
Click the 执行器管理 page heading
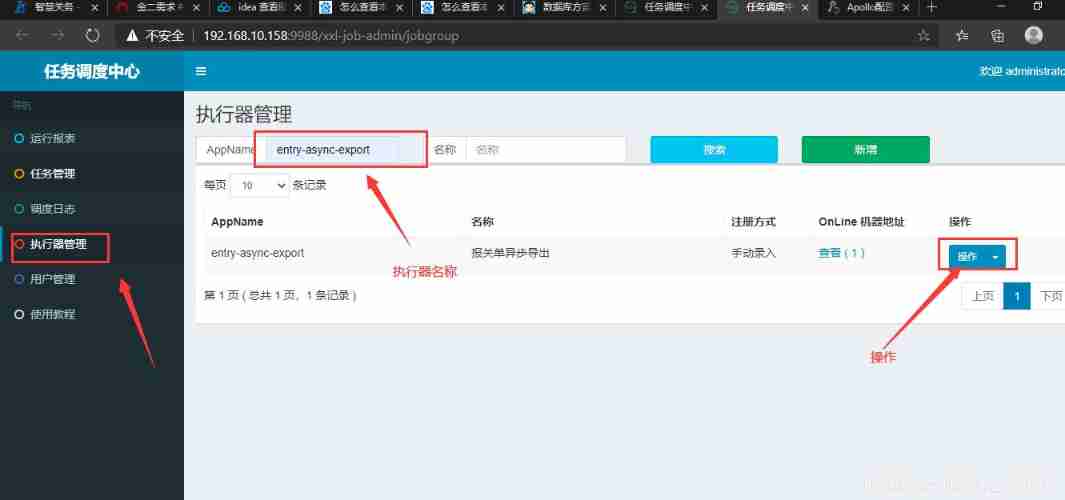(244, 114)
